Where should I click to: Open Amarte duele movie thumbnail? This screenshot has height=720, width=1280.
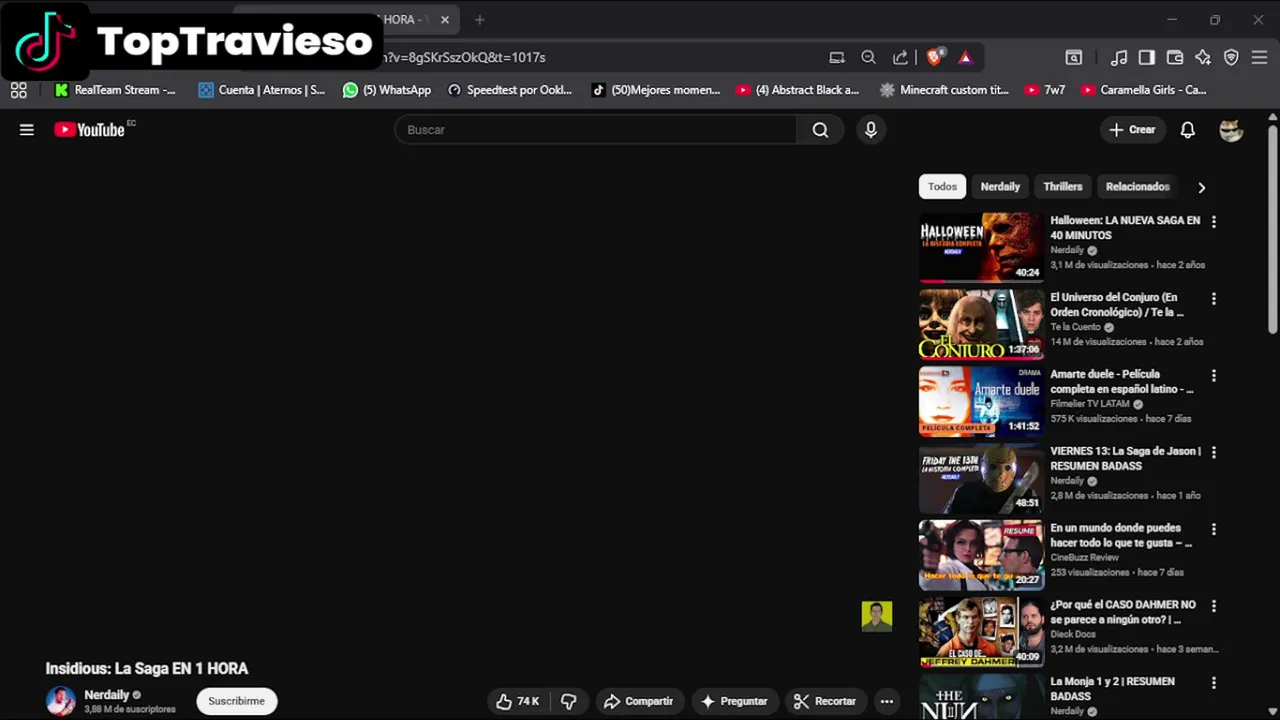point(981,401)
